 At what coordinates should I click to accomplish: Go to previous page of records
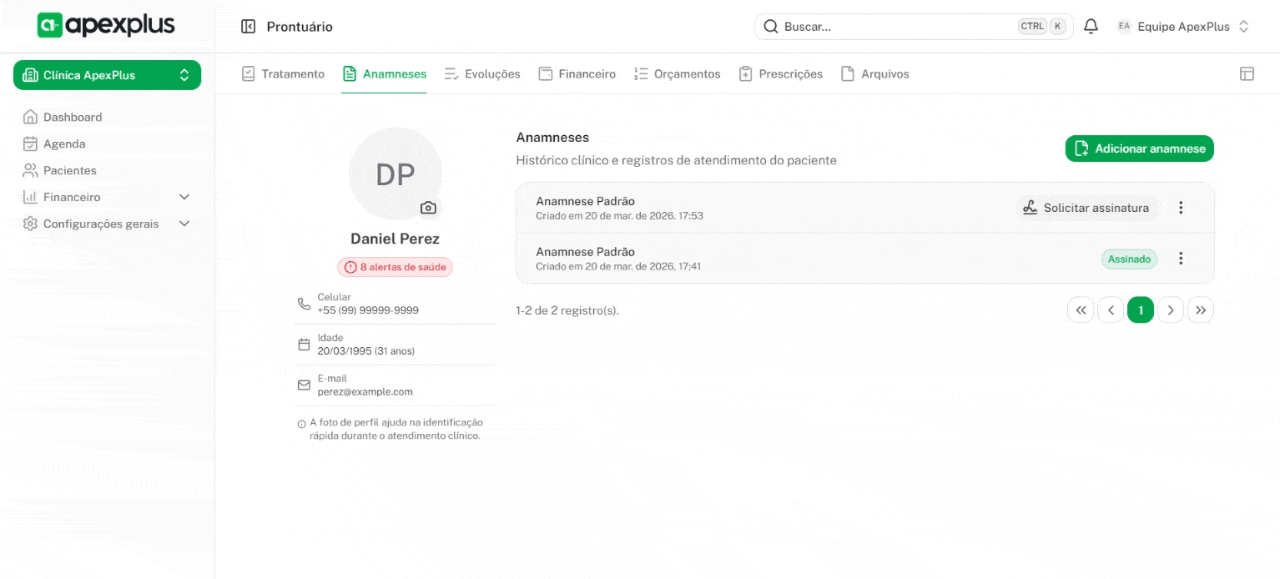(1110, 310)
